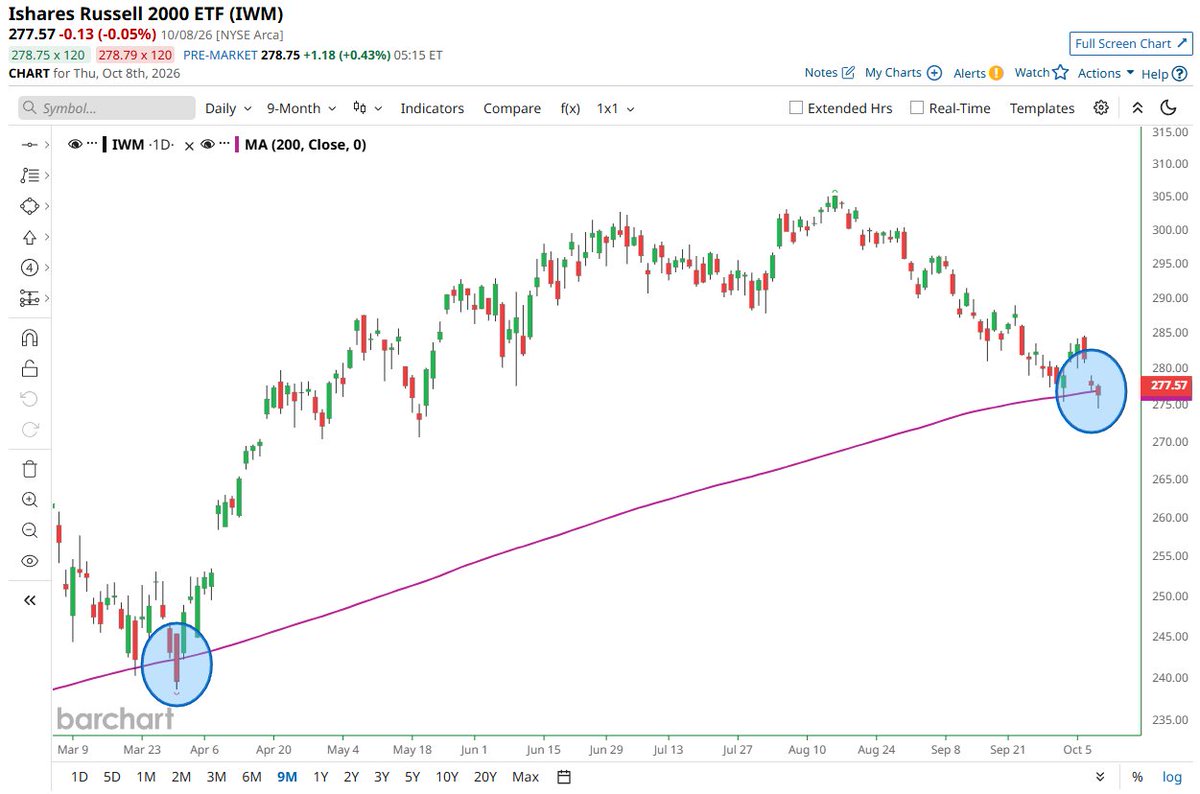The image size is (1200, 794).
Task: Choose the shapes drawing tool
Action: click(x=29, y=206)
